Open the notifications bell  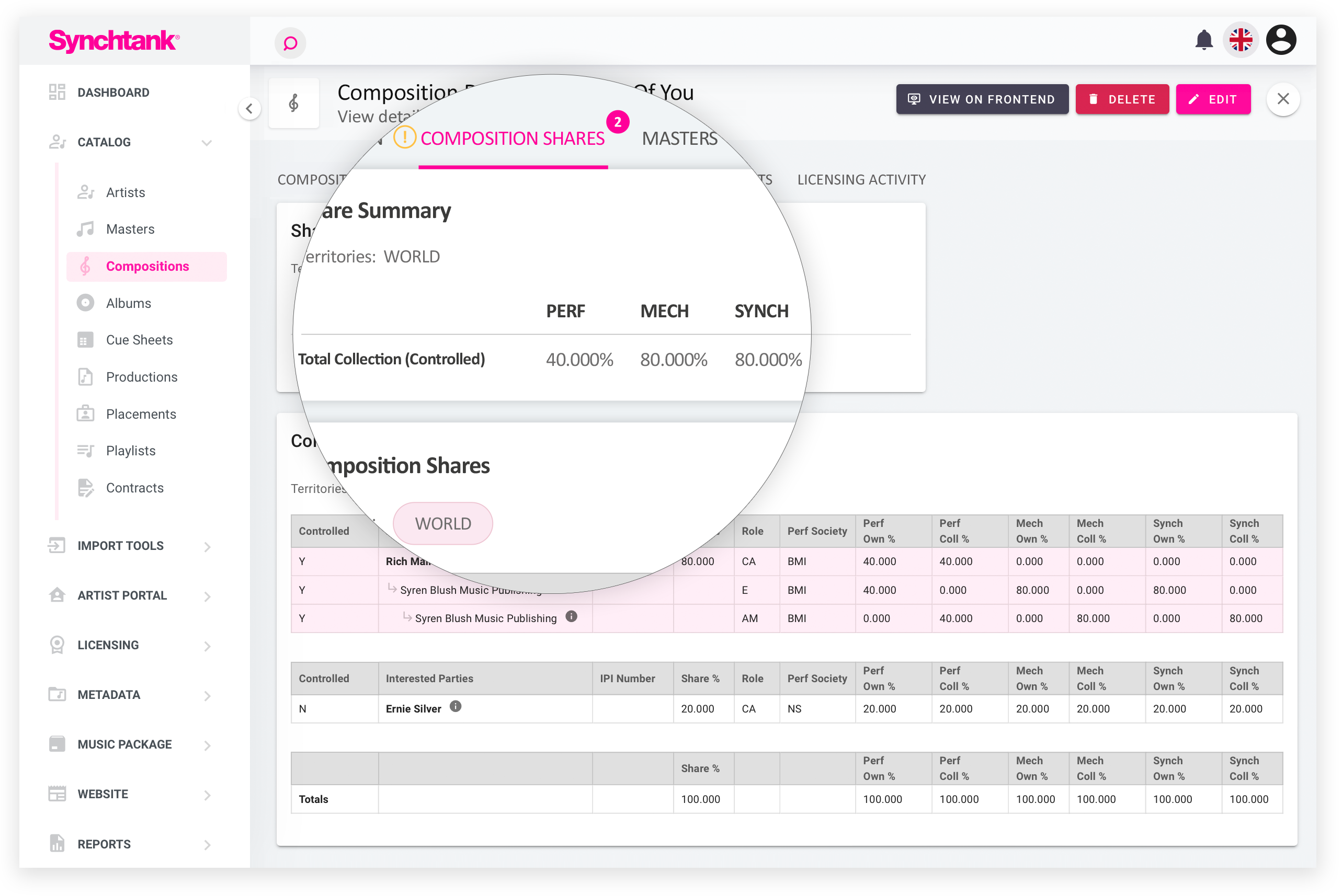click(1204, 40)
